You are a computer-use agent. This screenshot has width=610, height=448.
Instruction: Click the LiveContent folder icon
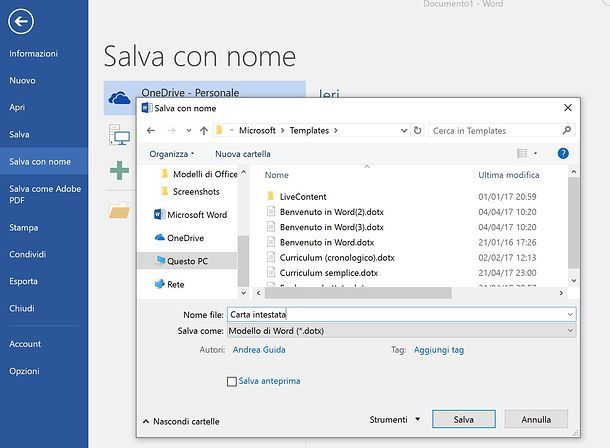[271, 196]
